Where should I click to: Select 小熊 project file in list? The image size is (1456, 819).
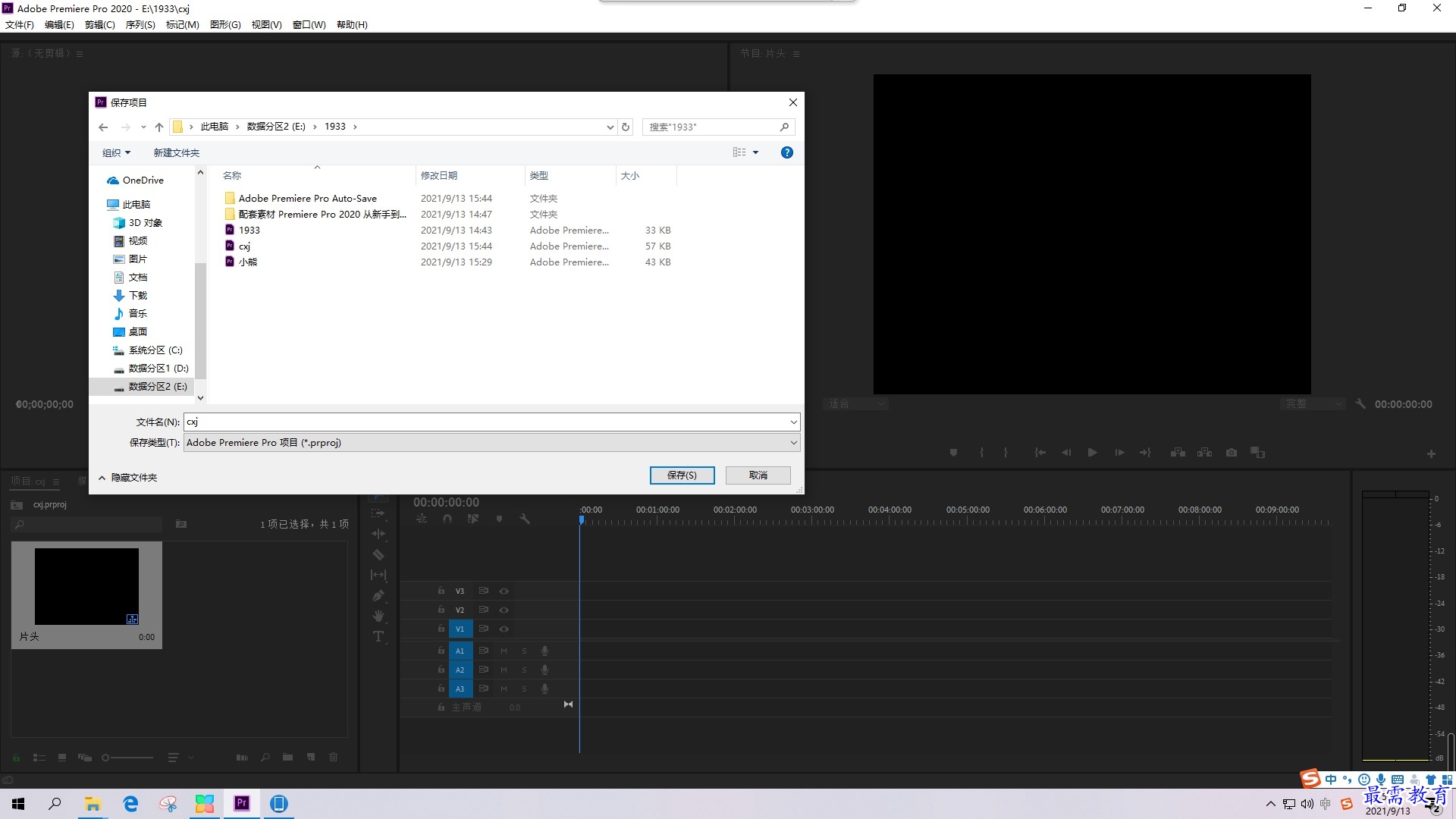(x=248, y=262)
